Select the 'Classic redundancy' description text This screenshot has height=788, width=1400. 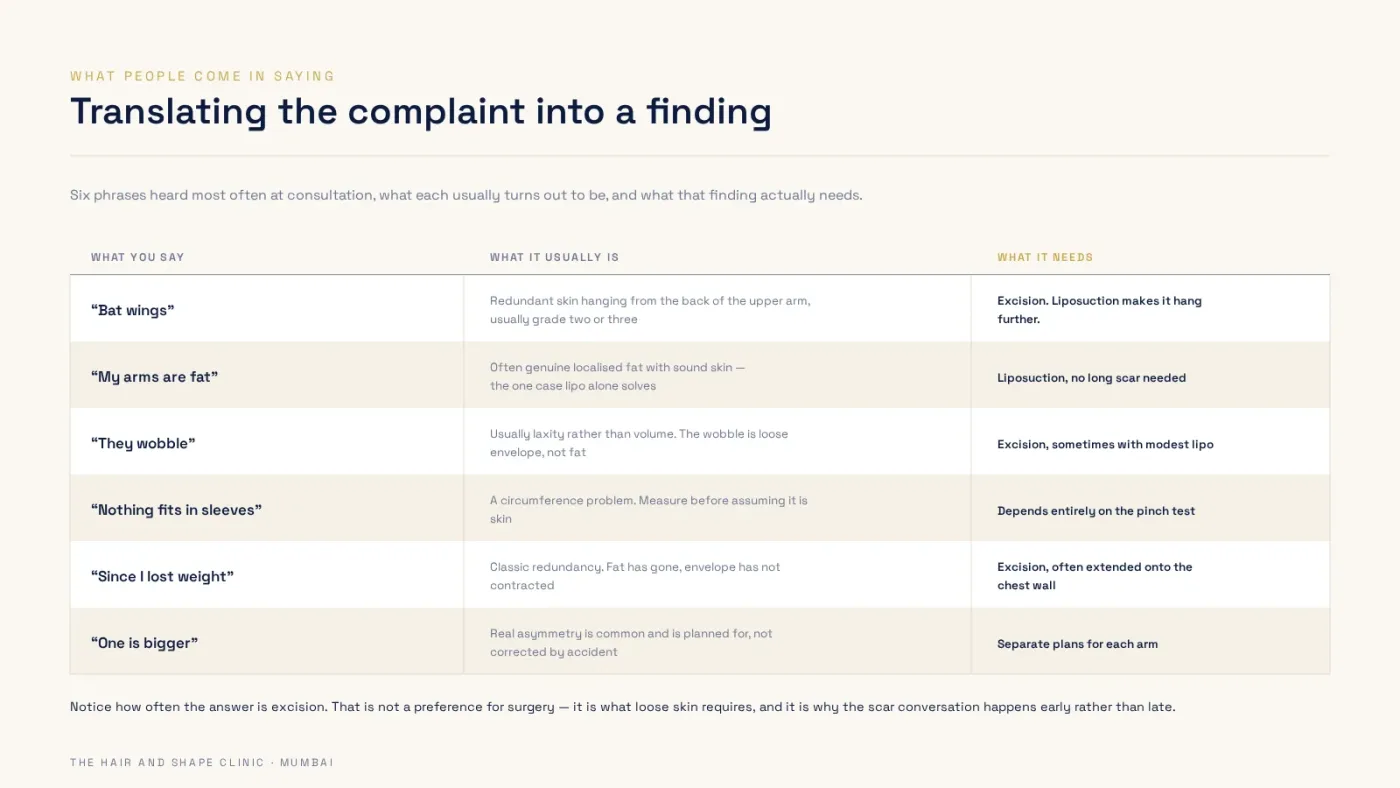tap(635, 576)
